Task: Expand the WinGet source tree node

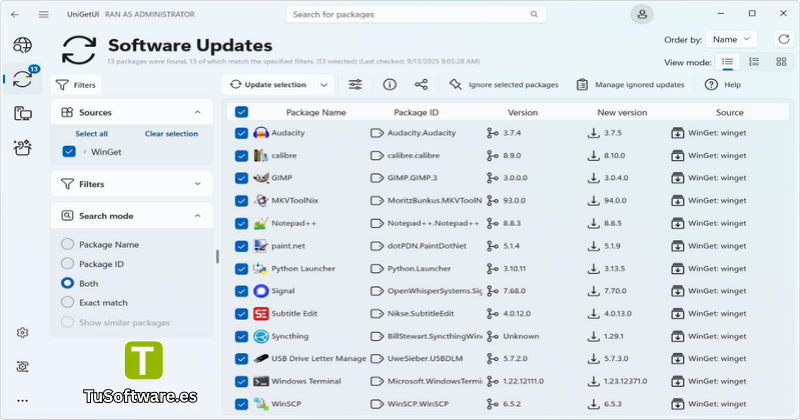Action: [x=85, y=152]
